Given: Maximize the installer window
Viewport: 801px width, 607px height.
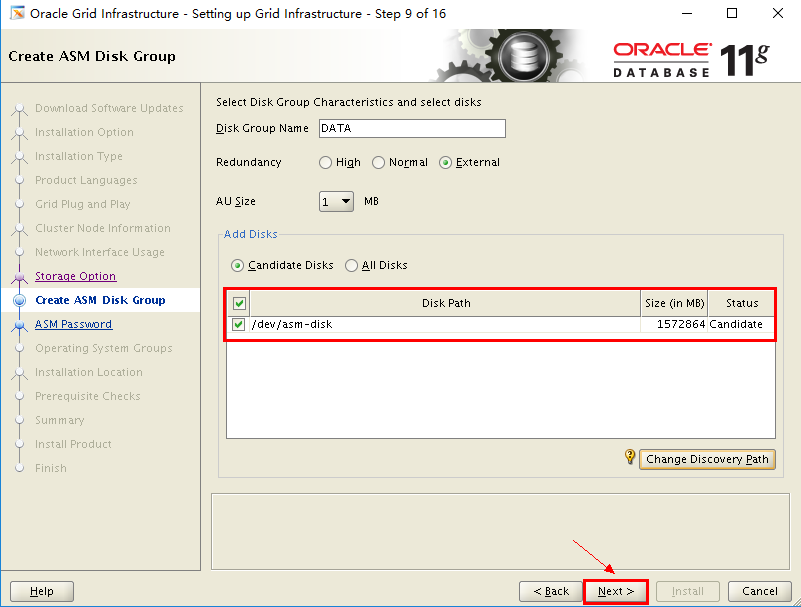Looking at the screenshot, I should pos(732,13).
